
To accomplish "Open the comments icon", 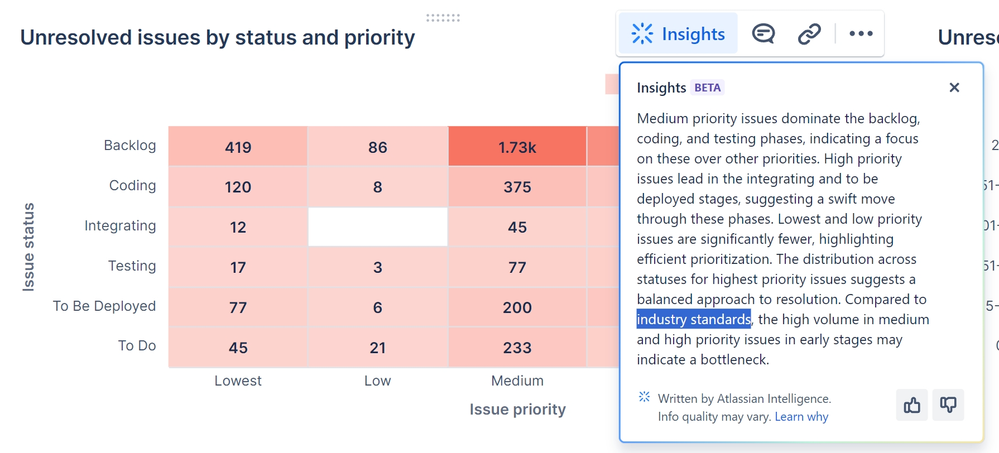I will (763, 34).
